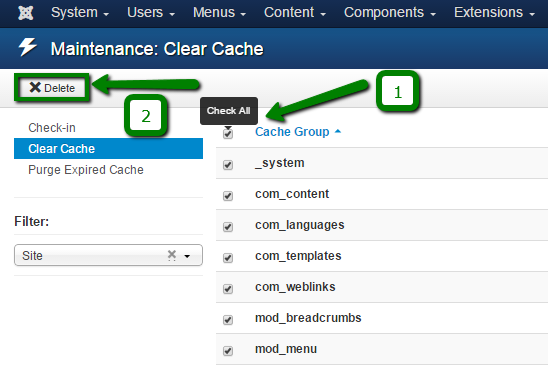Image resolution: width=548 pixels, height=390 pixels.
Task: Uncheck the _system cache group checkbox
Action: click(228, 165)
